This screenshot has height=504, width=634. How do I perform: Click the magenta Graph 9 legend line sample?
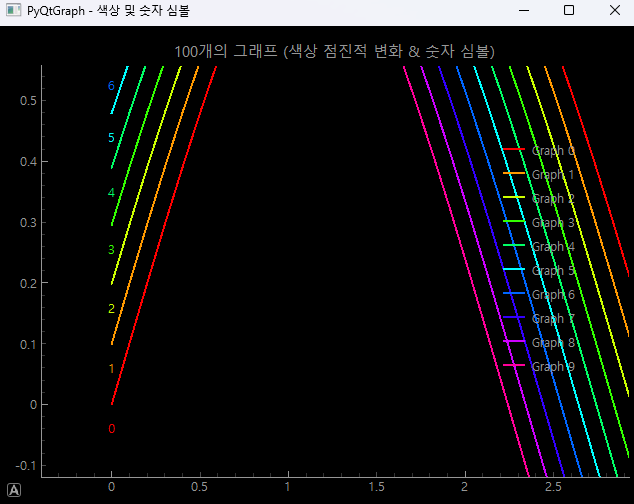point(514,365)
